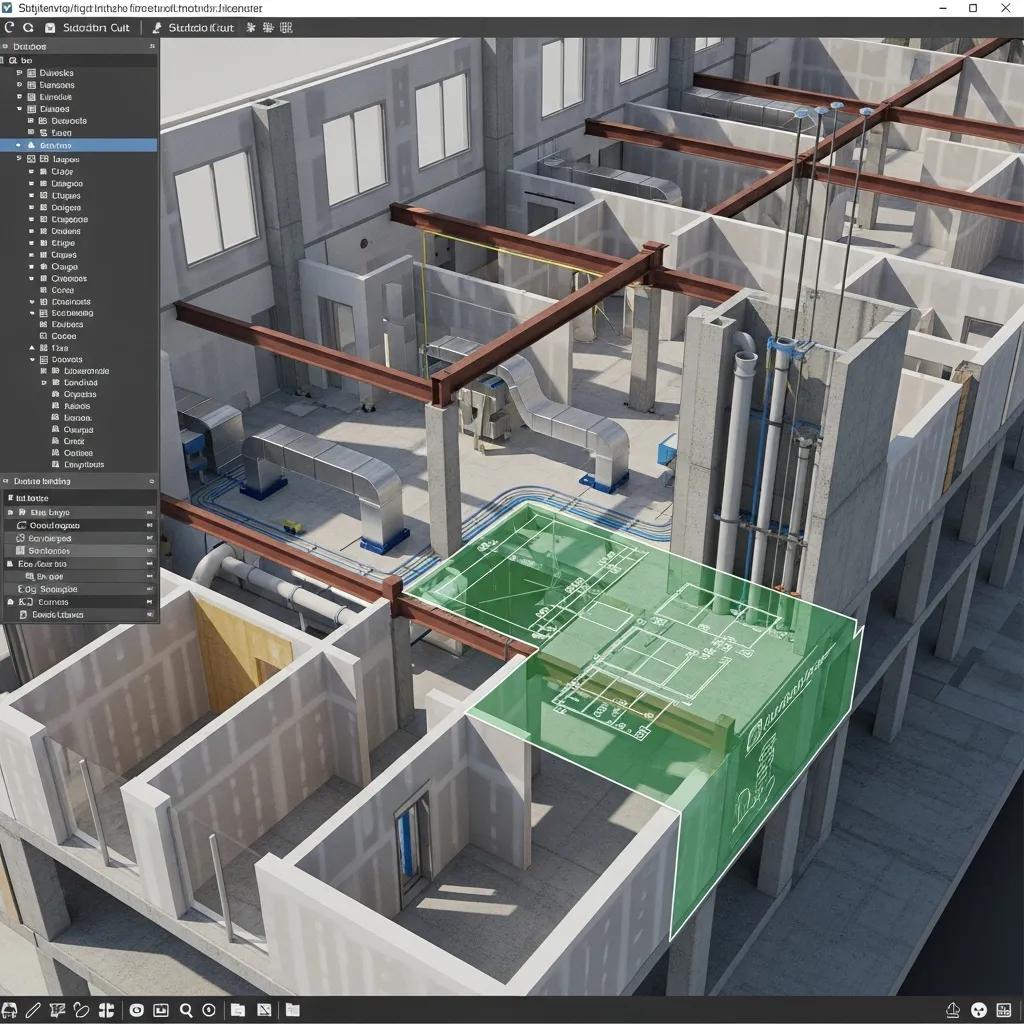Collapse the 'Cooinots' tree node
The width and height of the screenshot is (1024, 1024).
coord(32,302)
